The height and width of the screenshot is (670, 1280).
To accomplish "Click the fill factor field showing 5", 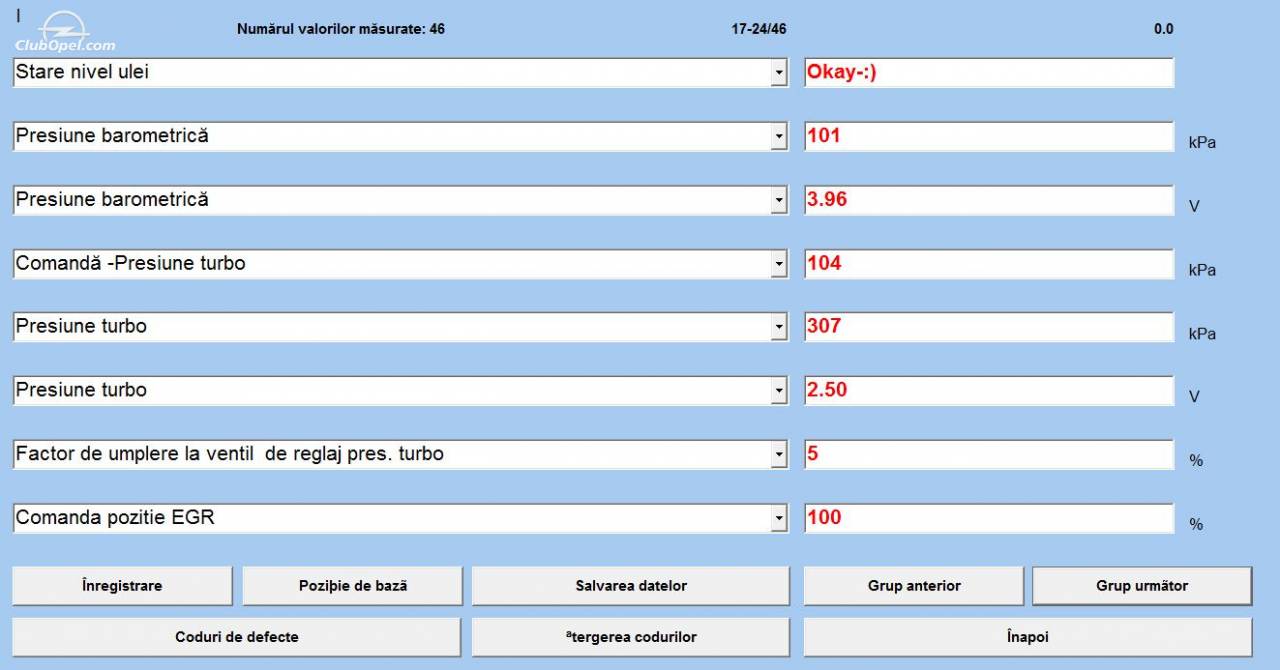I will 989,455.
